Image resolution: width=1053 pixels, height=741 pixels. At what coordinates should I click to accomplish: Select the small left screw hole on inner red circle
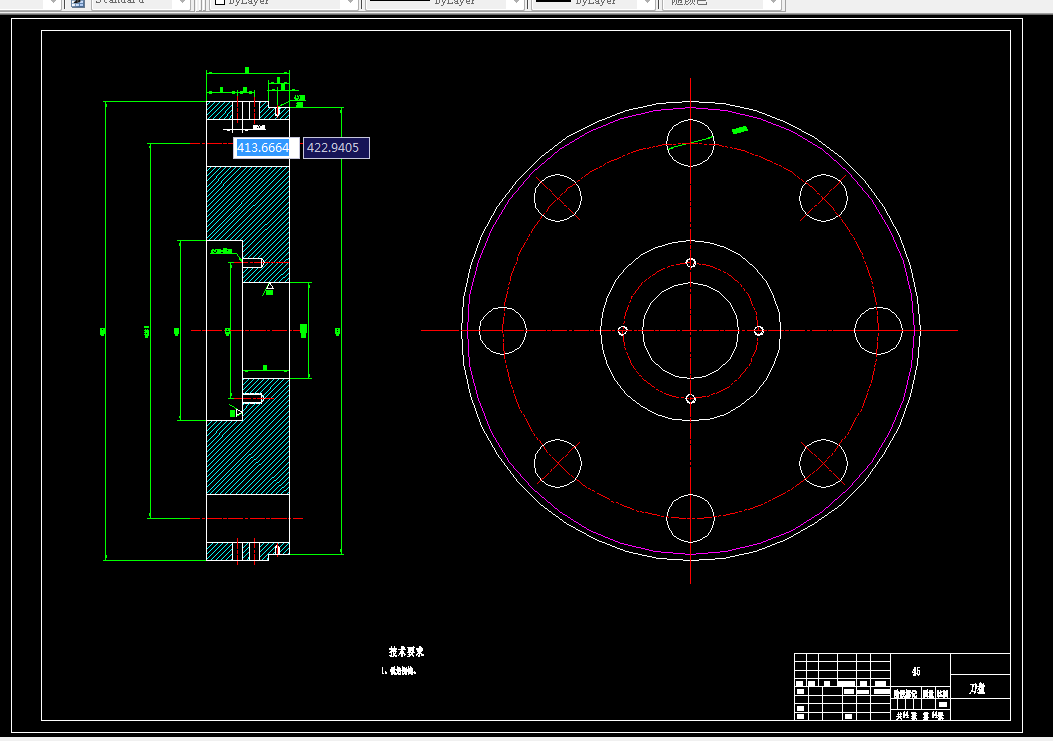(623, 331)
